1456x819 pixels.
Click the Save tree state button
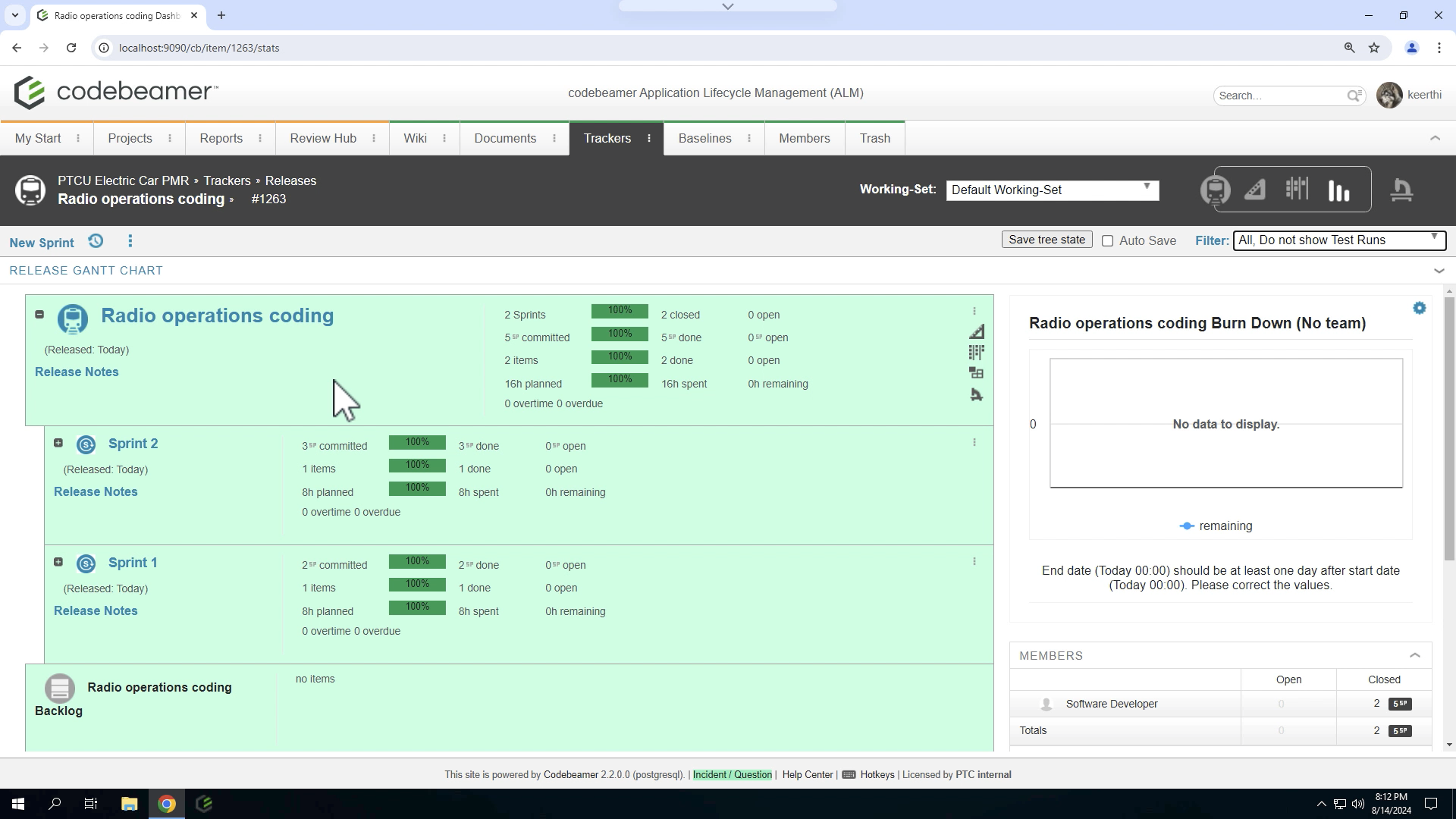(1047, 240)
